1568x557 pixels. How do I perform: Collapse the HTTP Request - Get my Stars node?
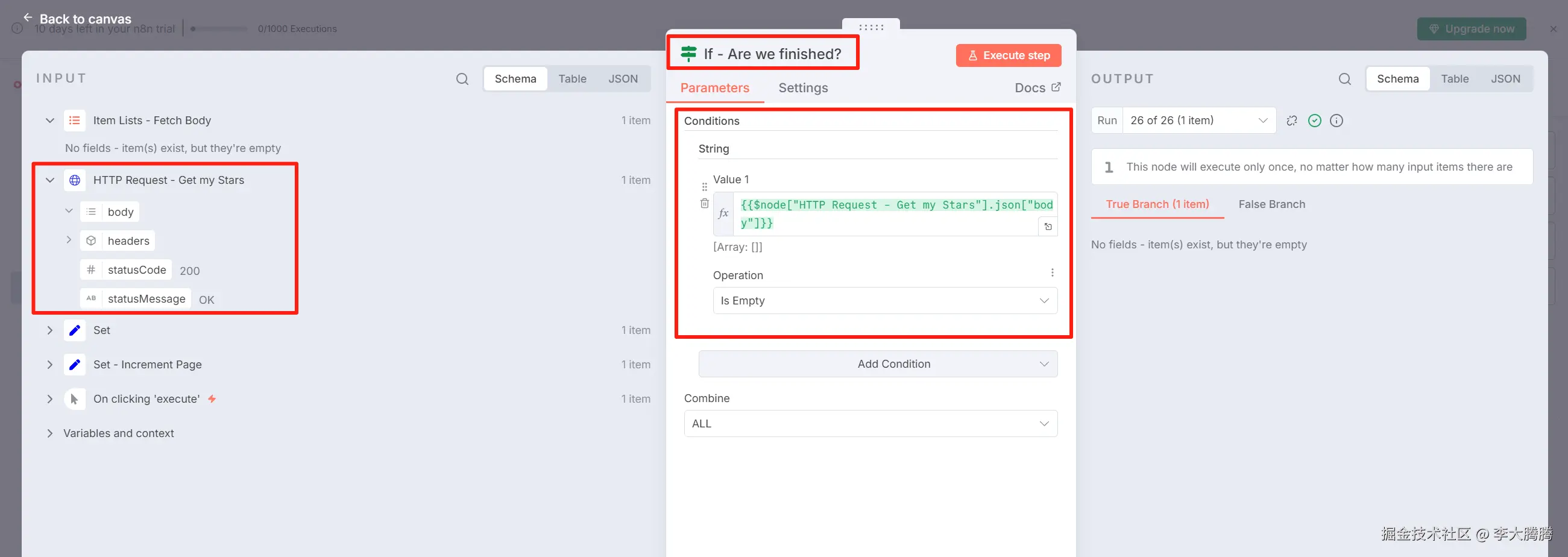[50, 180]
